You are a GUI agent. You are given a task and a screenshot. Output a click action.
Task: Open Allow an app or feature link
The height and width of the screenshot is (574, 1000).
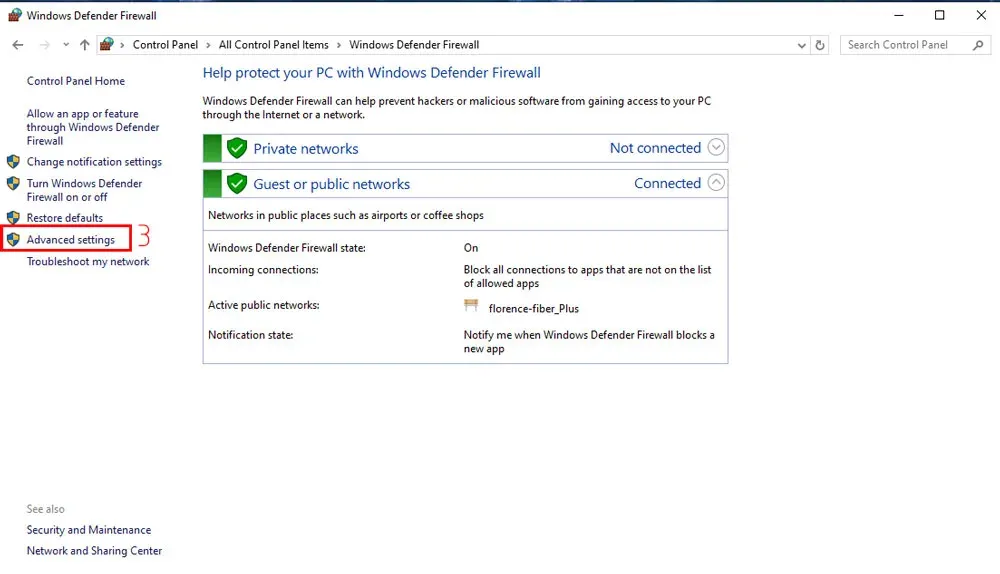click(93, 127)
